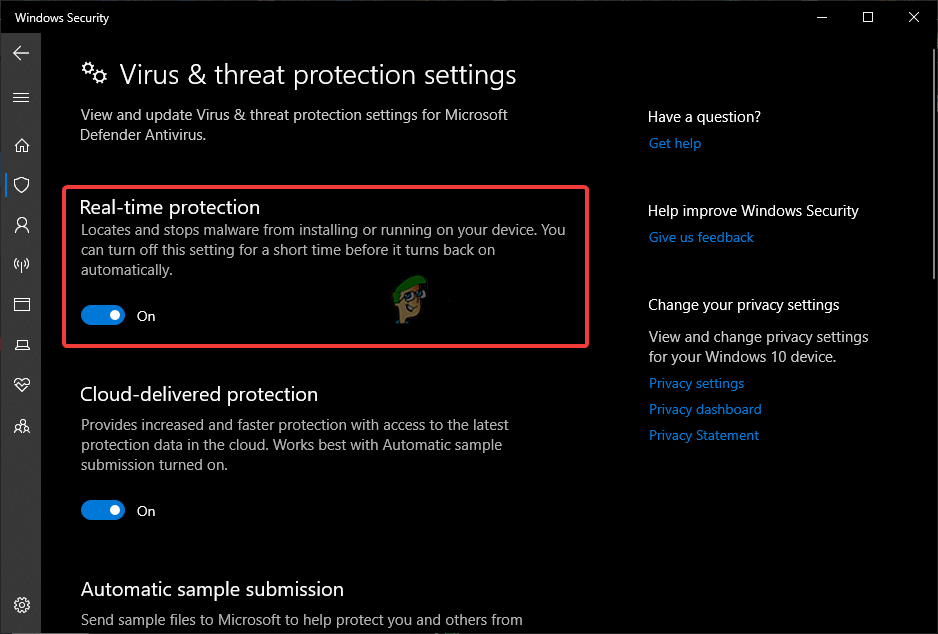
Task: Open Device performance & health heart icon
Action: [x=21, y=385]
